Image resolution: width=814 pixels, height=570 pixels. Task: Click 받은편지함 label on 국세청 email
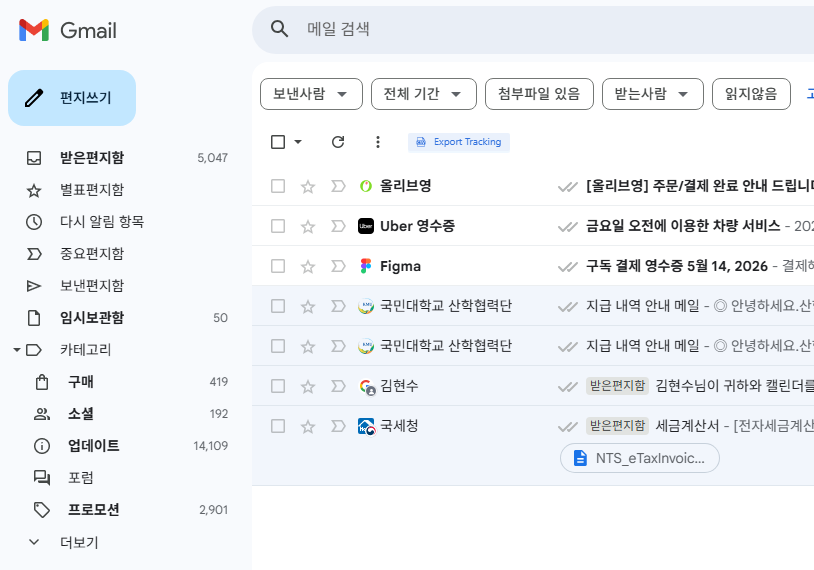click(617, 426)
